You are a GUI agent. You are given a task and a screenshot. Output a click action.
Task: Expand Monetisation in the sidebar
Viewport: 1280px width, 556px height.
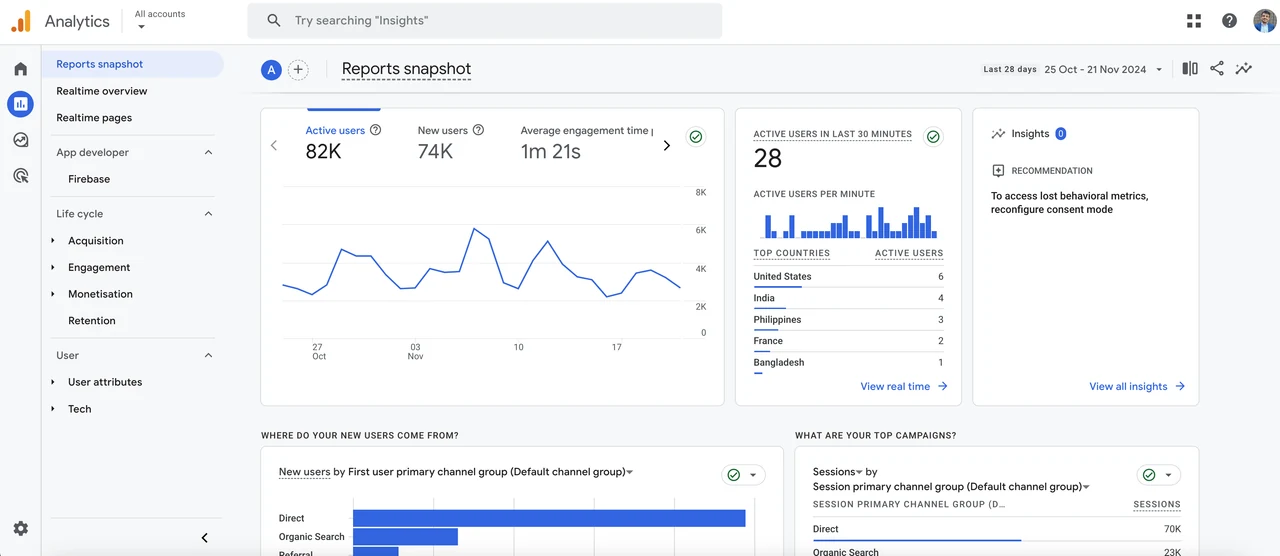point(53,295)
